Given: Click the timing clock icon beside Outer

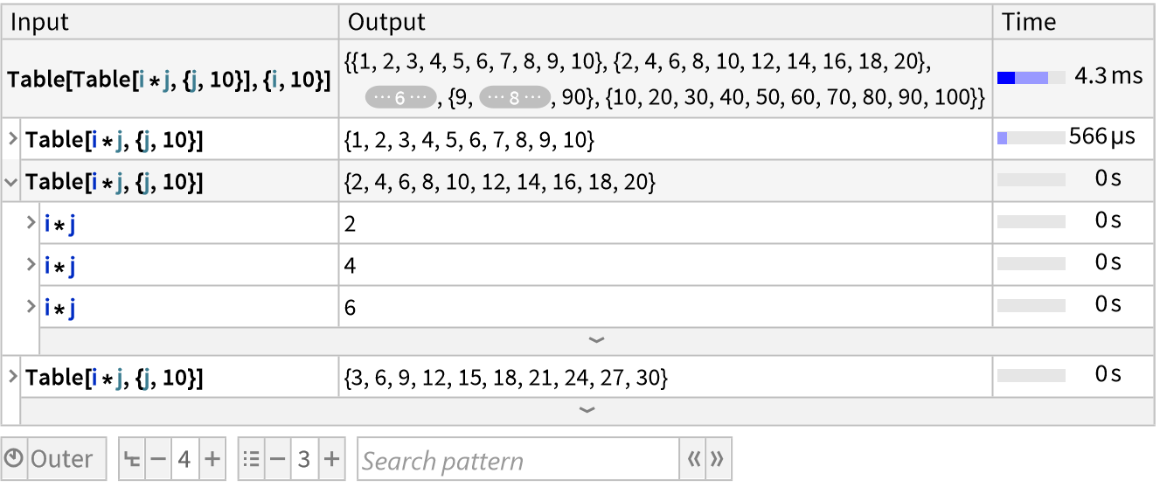Looking at the screenshot, I should 14,460.
